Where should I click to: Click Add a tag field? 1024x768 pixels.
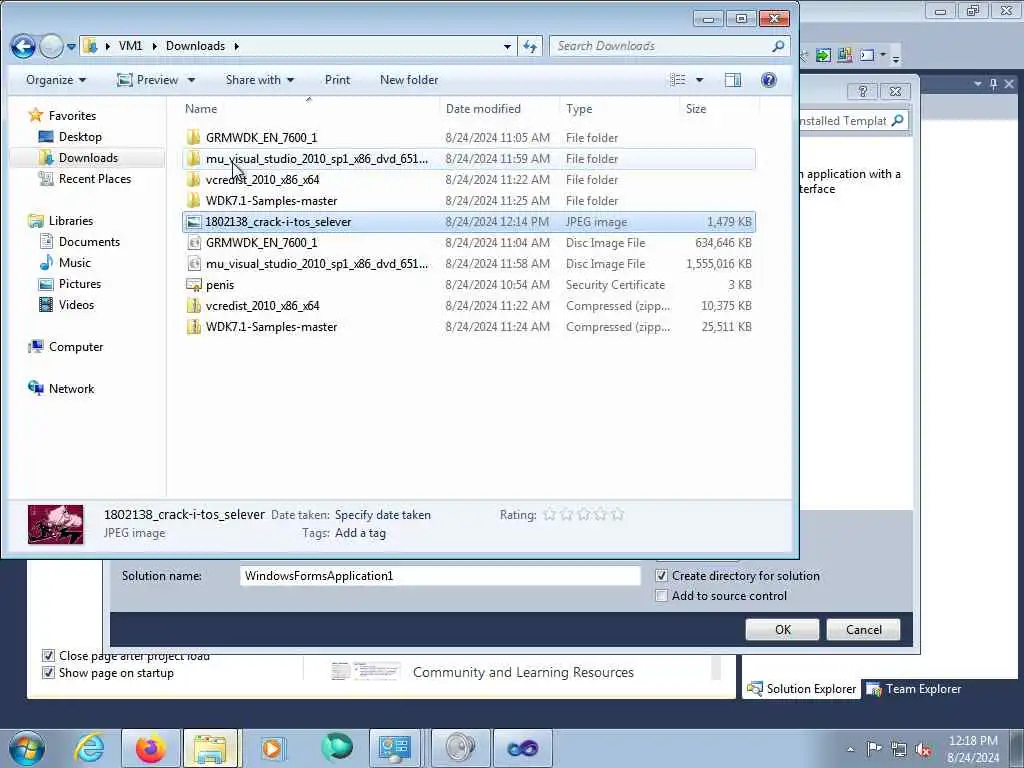click(x=360, y=533)
